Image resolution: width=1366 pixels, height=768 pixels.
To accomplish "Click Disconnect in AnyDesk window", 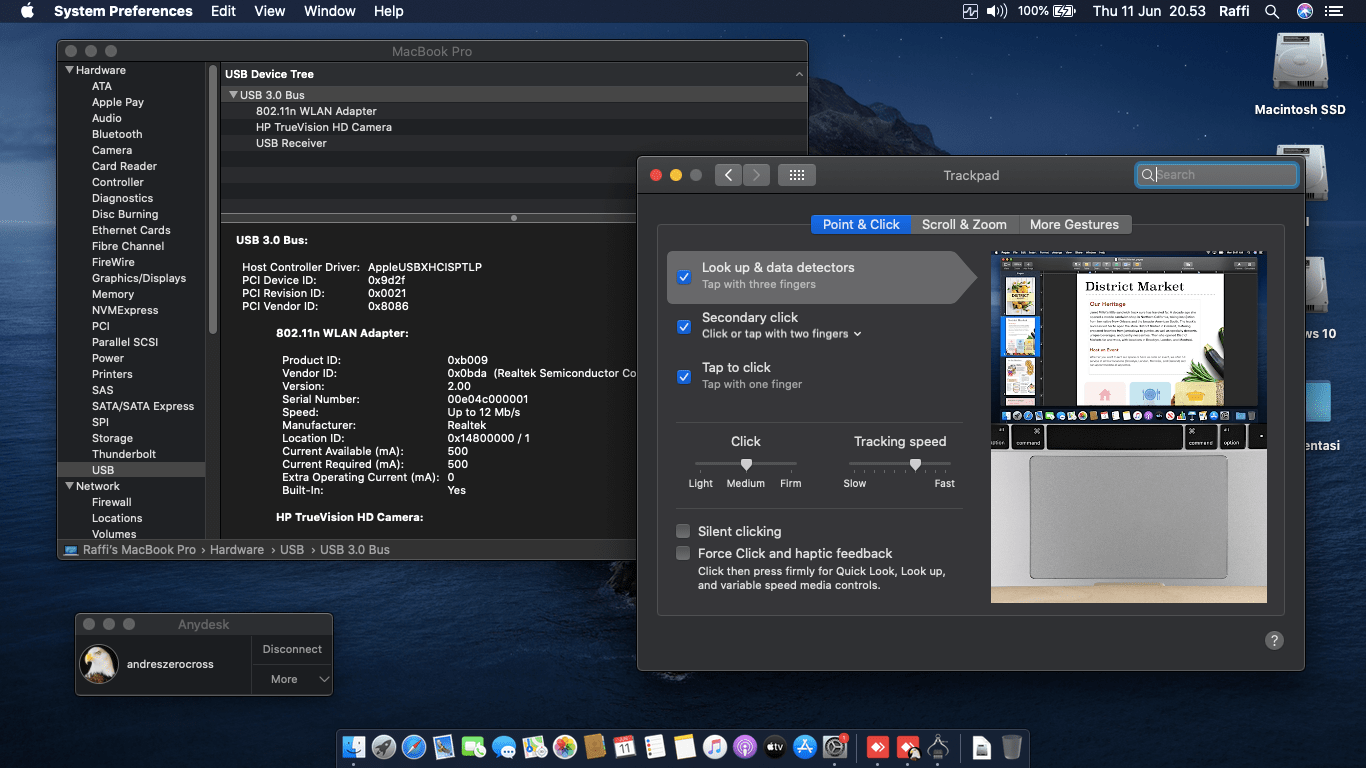I will point(292,649).
